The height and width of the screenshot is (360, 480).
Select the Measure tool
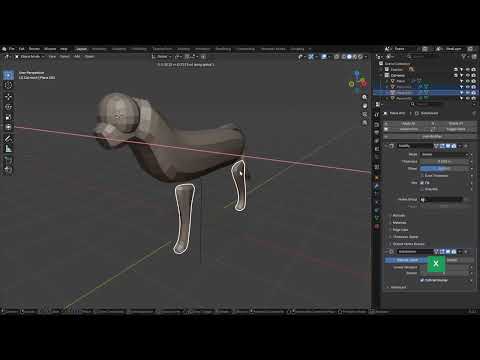tap(8, 149)
